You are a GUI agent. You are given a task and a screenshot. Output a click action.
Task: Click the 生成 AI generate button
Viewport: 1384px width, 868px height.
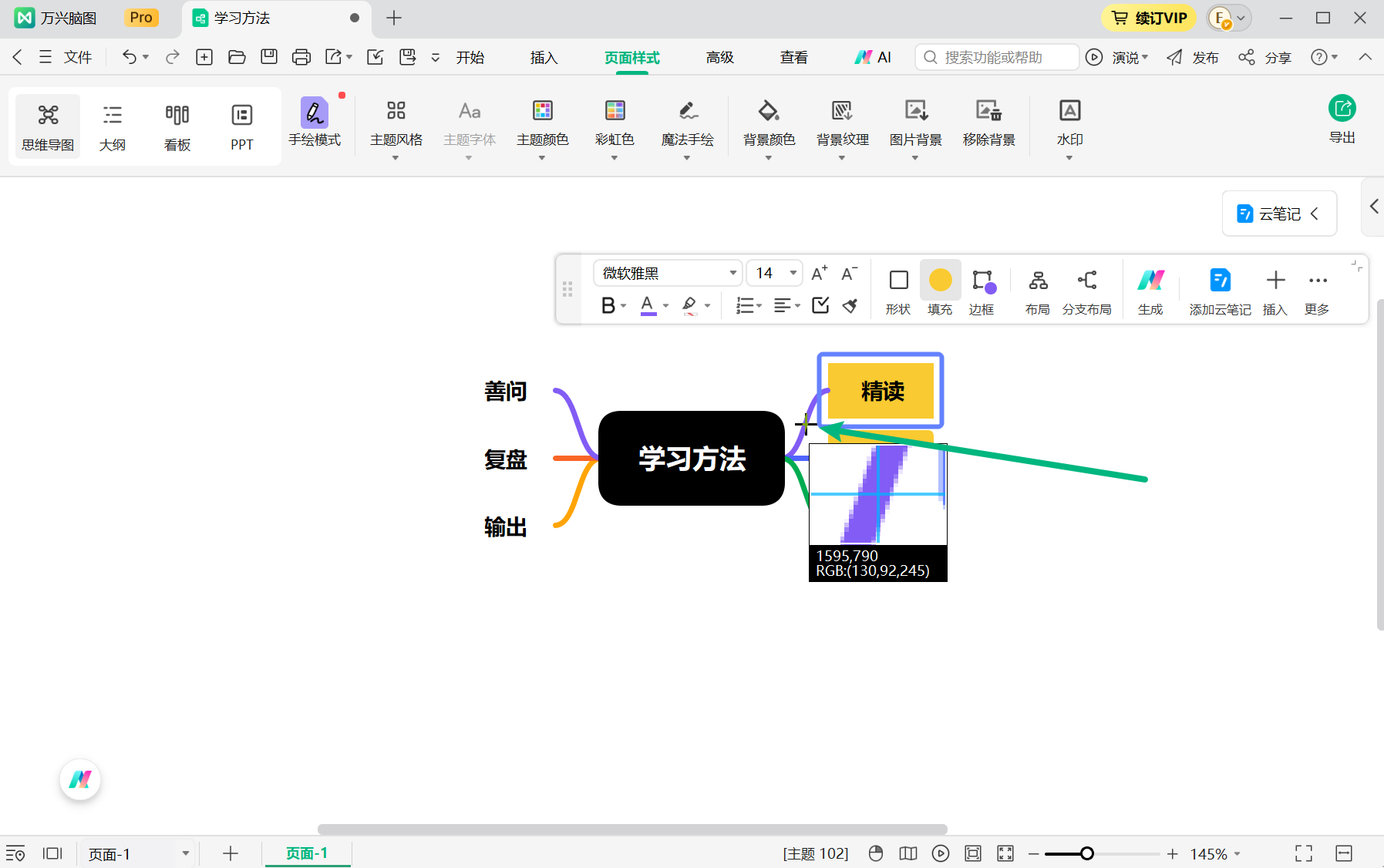point(1150,291)
